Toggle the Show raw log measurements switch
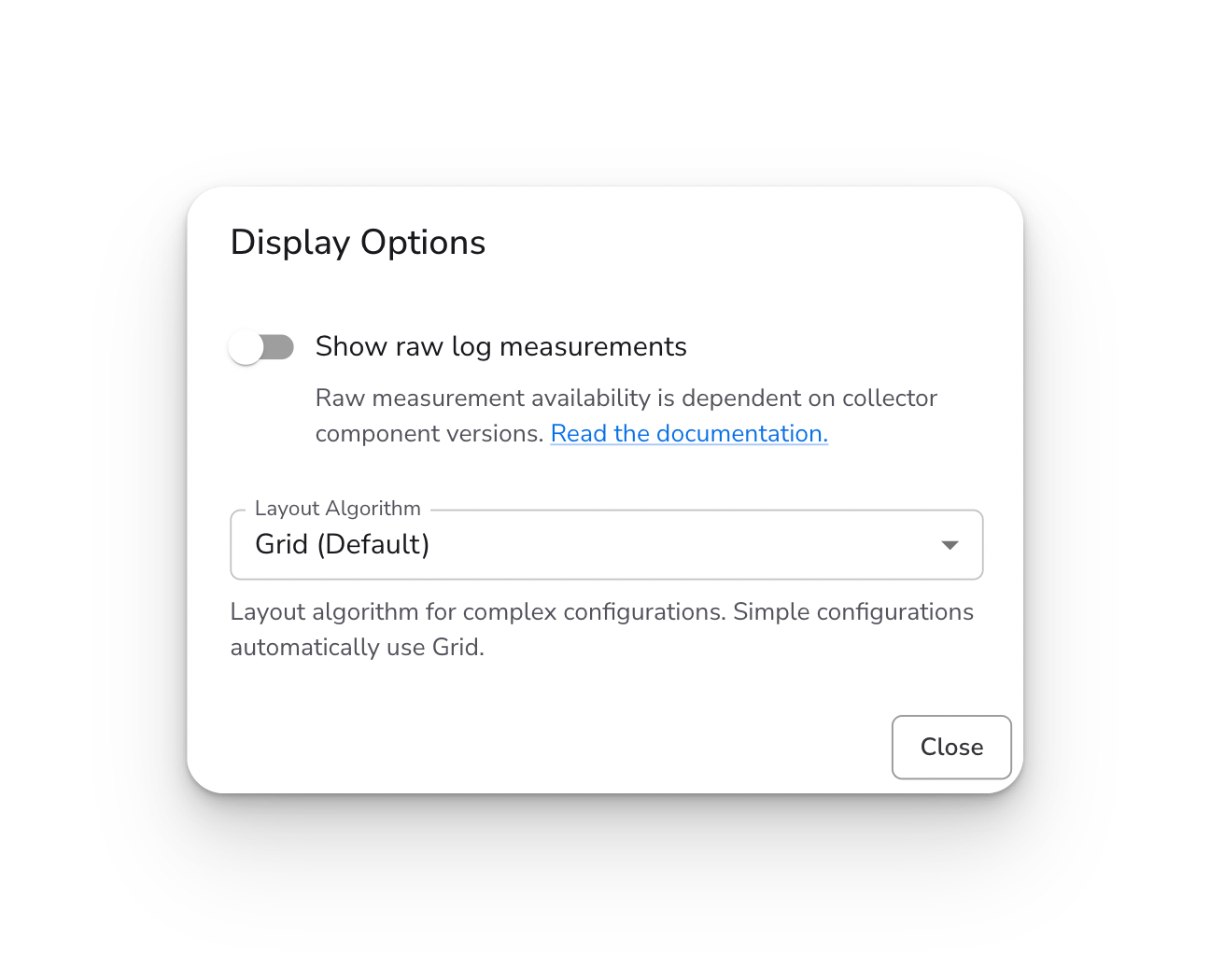 (261, 347)
